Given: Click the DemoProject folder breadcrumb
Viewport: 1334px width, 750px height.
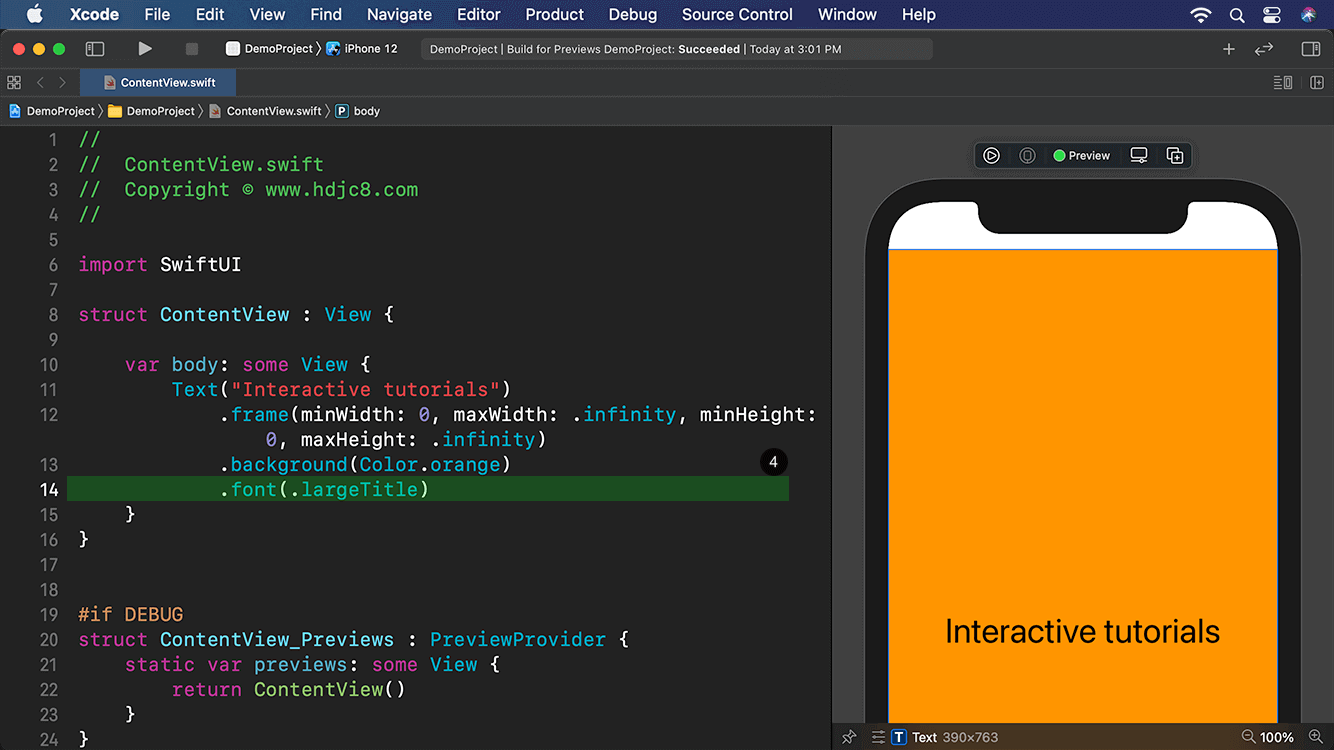Looking at the screenshot, I should tap(151, 111).
